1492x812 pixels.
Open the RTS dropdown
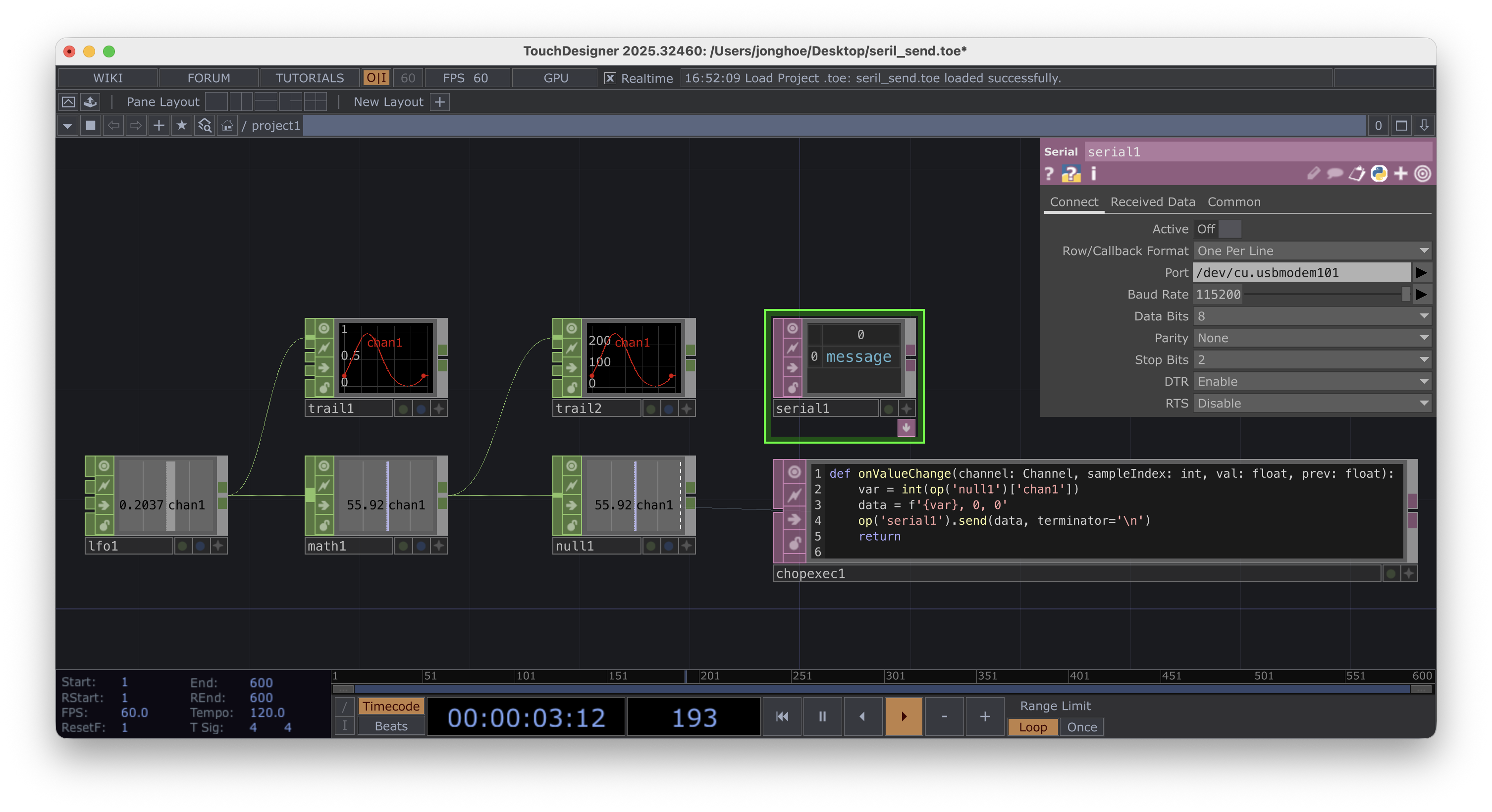click(x=1312, y=403)
